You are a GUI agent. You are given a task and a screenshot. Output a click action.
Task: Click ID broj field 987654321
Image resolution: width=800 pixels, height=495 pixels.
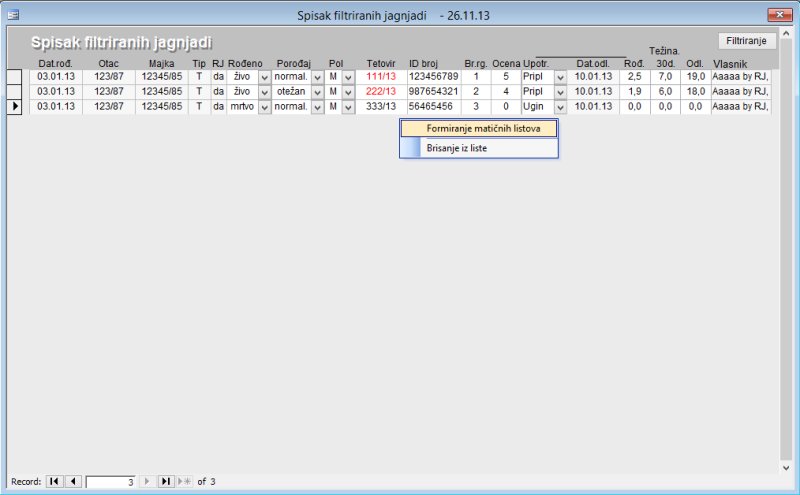pos(433,91)
